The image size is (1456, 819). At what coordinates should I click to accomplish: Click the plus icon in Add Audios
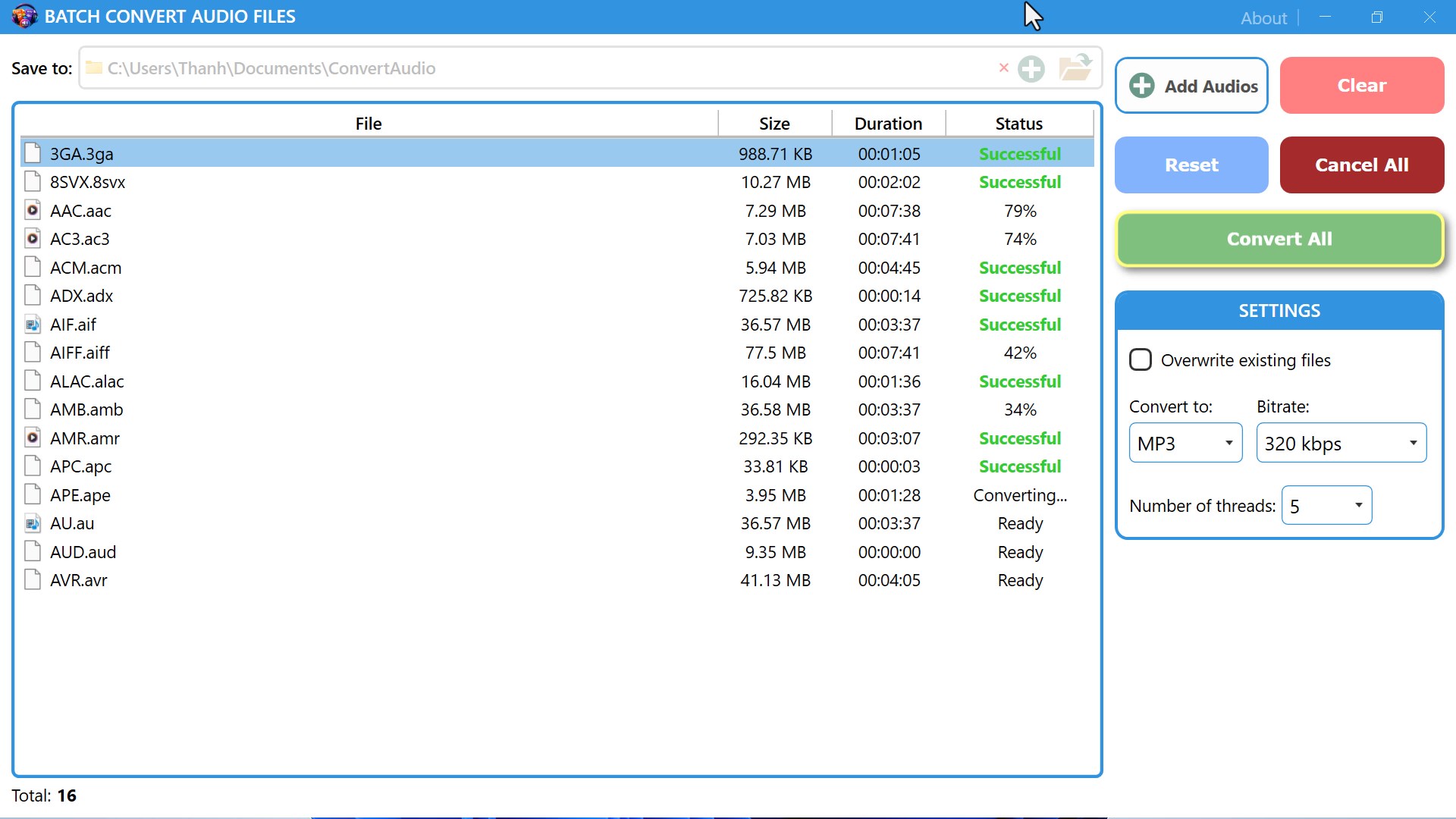[1141, 86]
